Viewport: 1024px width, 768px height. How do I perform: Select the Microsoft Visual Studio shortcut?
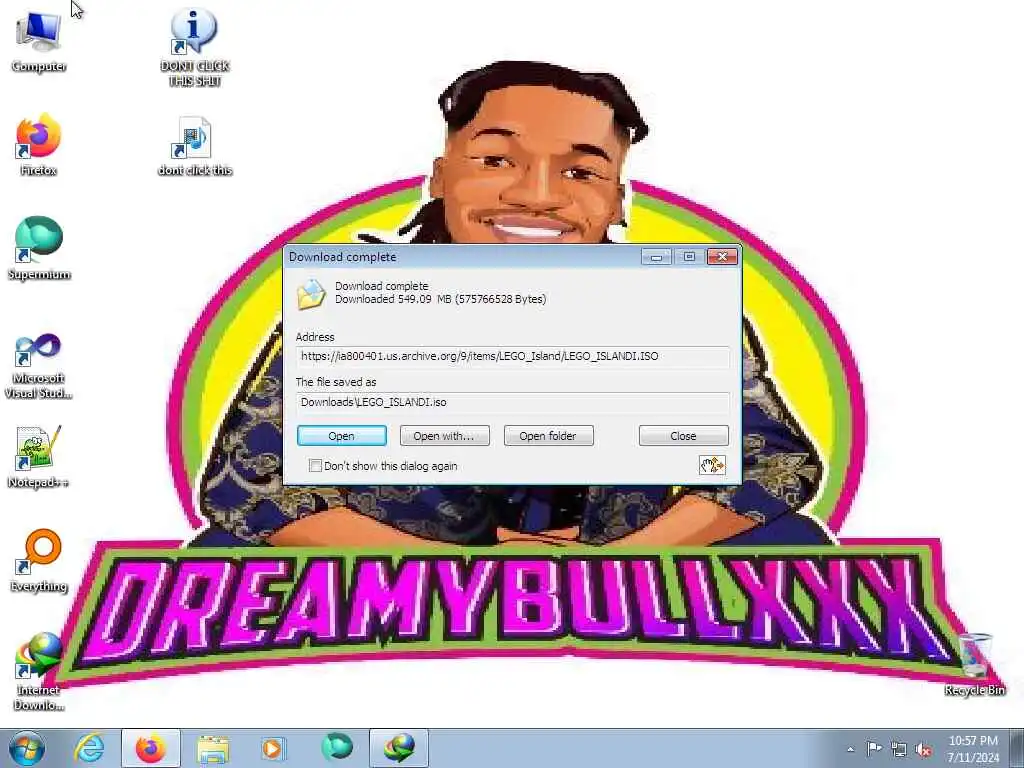point(38,364)
